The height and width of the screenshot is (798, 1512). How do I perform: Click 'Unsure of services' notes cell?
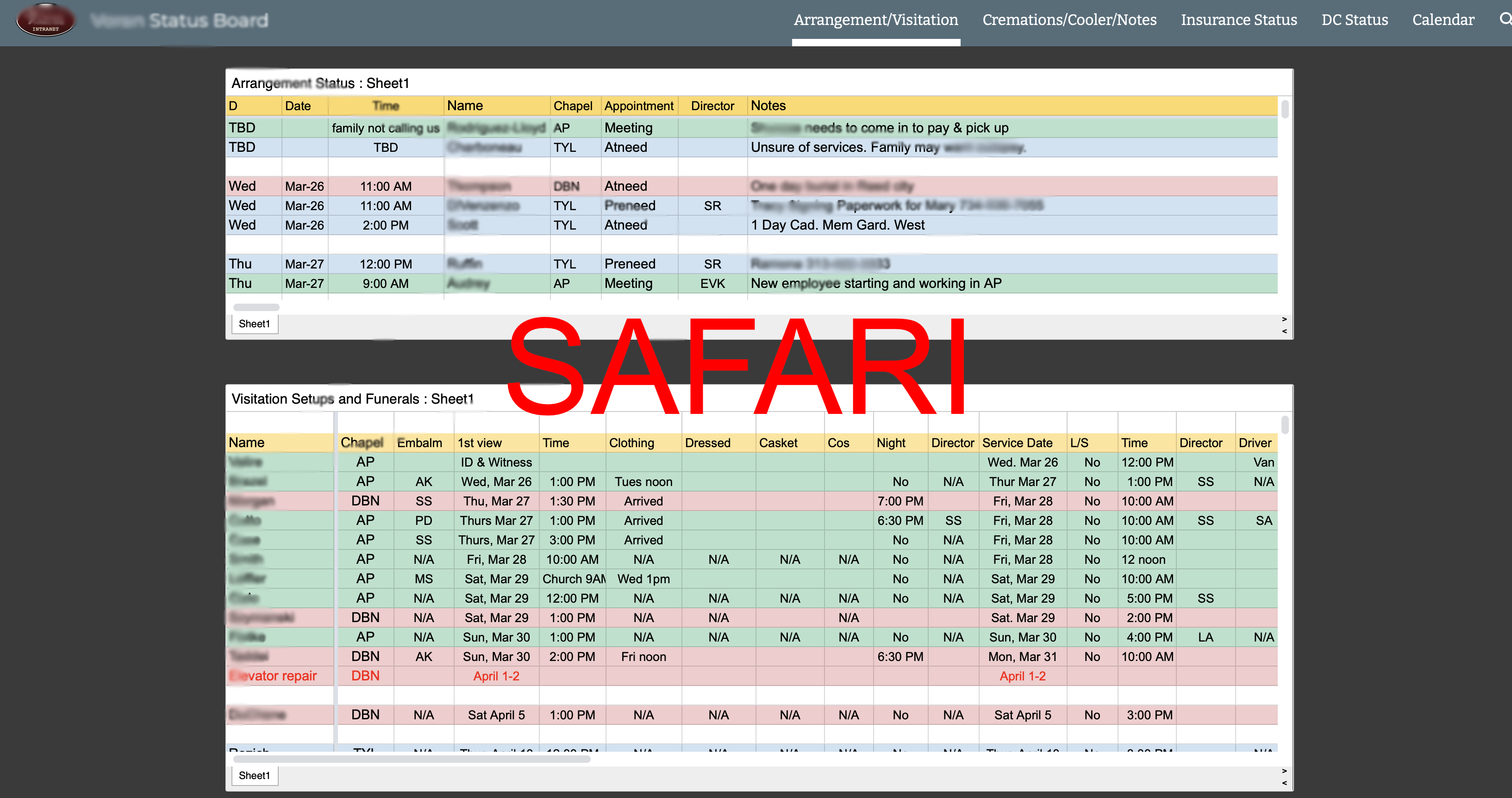pyautogui.click(x=1012, y=147)
